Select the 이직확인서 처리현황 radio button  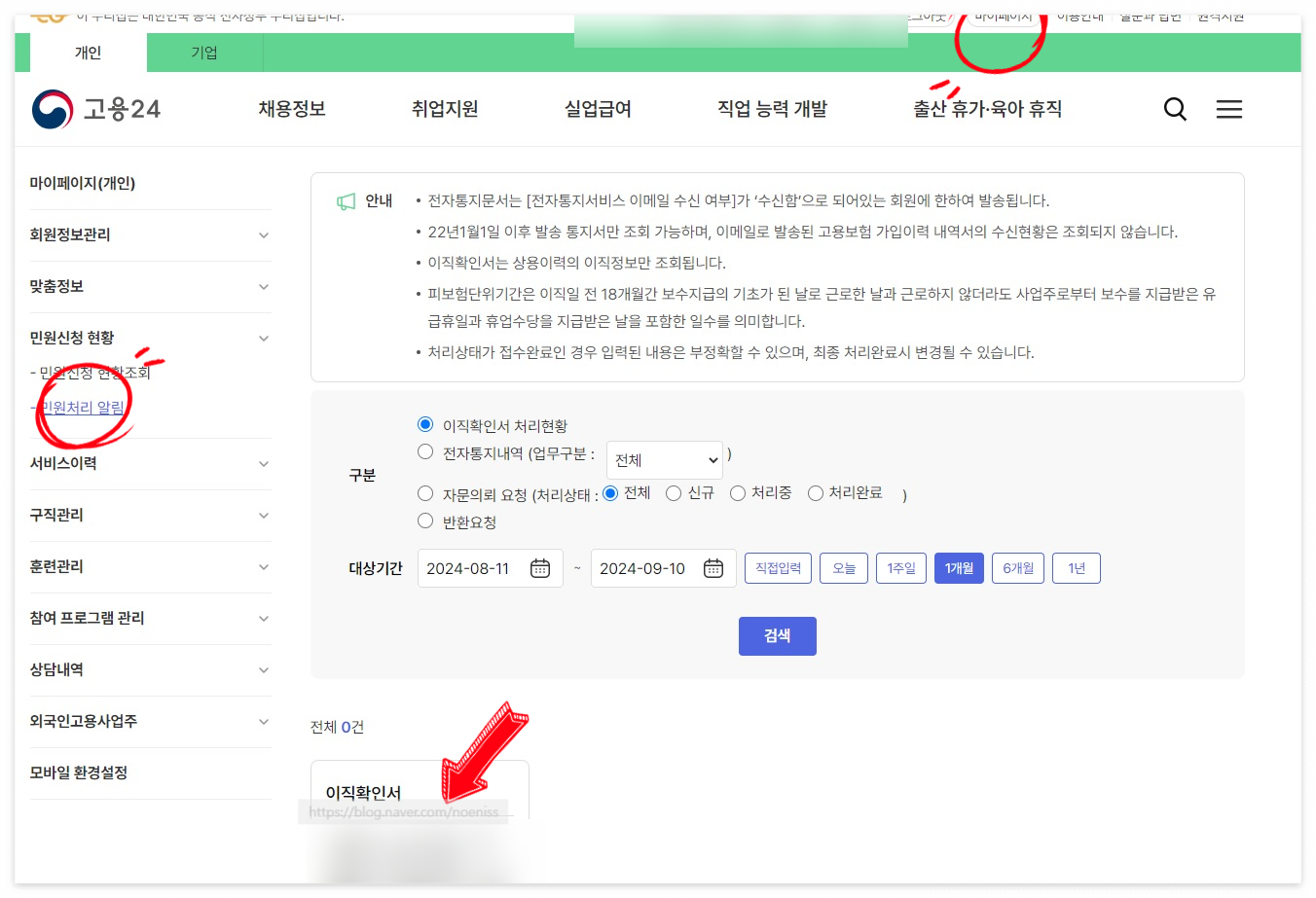(x=425, y=424)
